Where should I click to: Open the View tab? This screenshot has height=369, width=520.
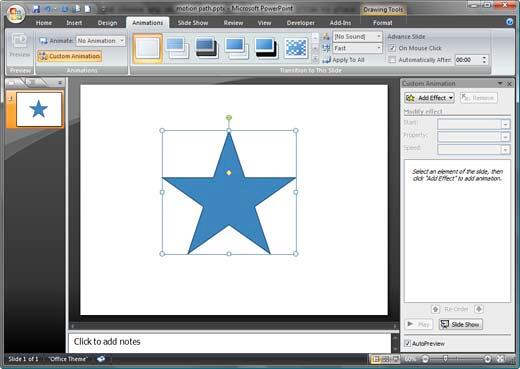click(264, 23)
